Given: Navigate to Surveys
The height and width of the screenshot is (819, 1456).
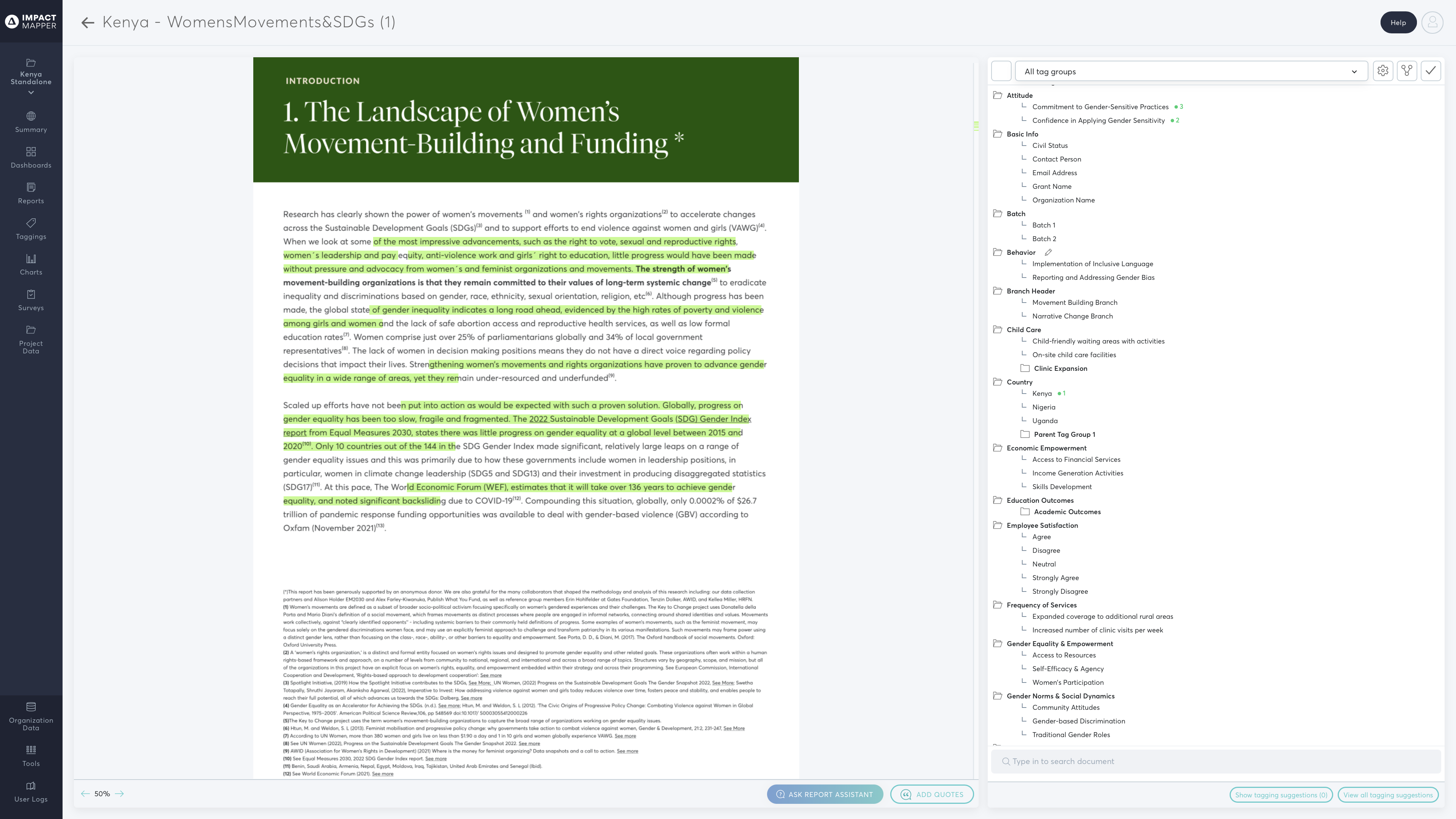Looking at the screenshot, I should 31,300.
